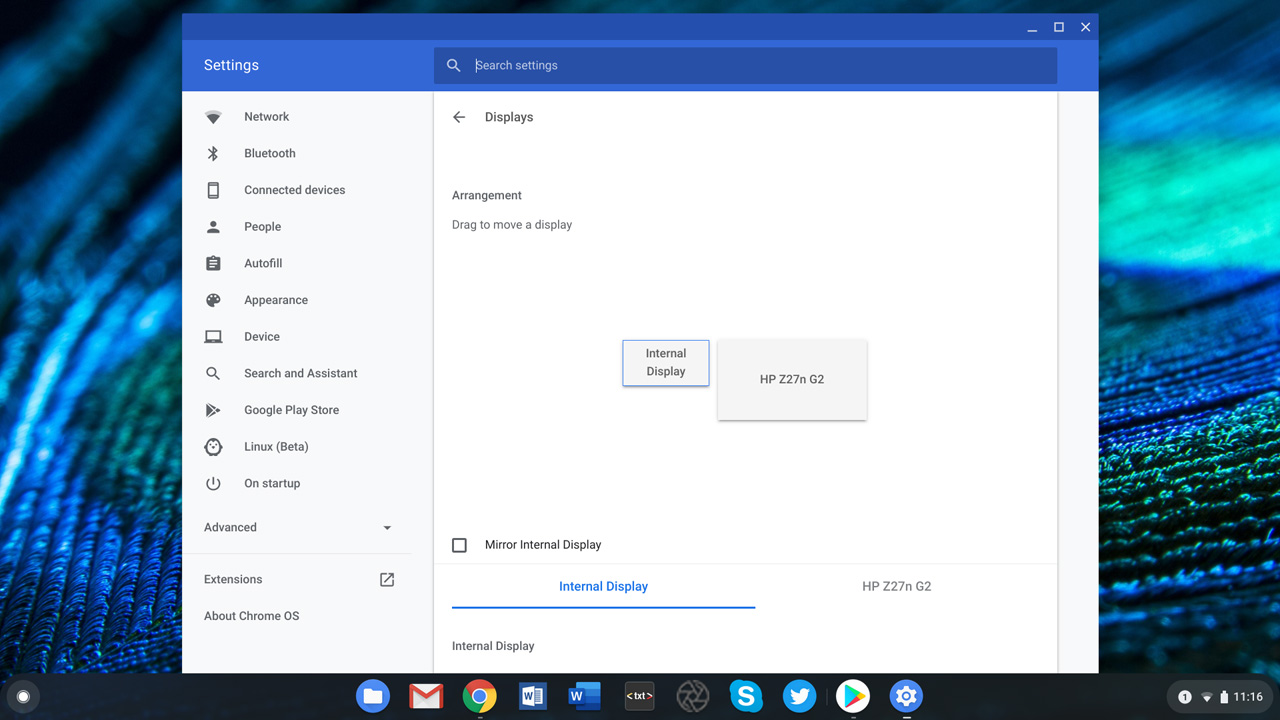Expand the Advanced settings section
1280x720 pixels.
coord(297,527)
